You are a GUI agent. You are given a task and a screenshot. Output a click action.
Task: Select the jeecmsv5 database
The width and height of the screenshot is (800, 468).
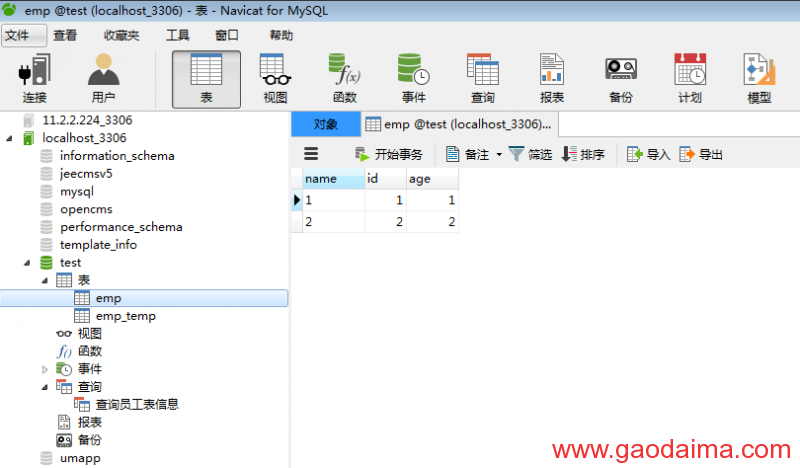pos(86,174)
